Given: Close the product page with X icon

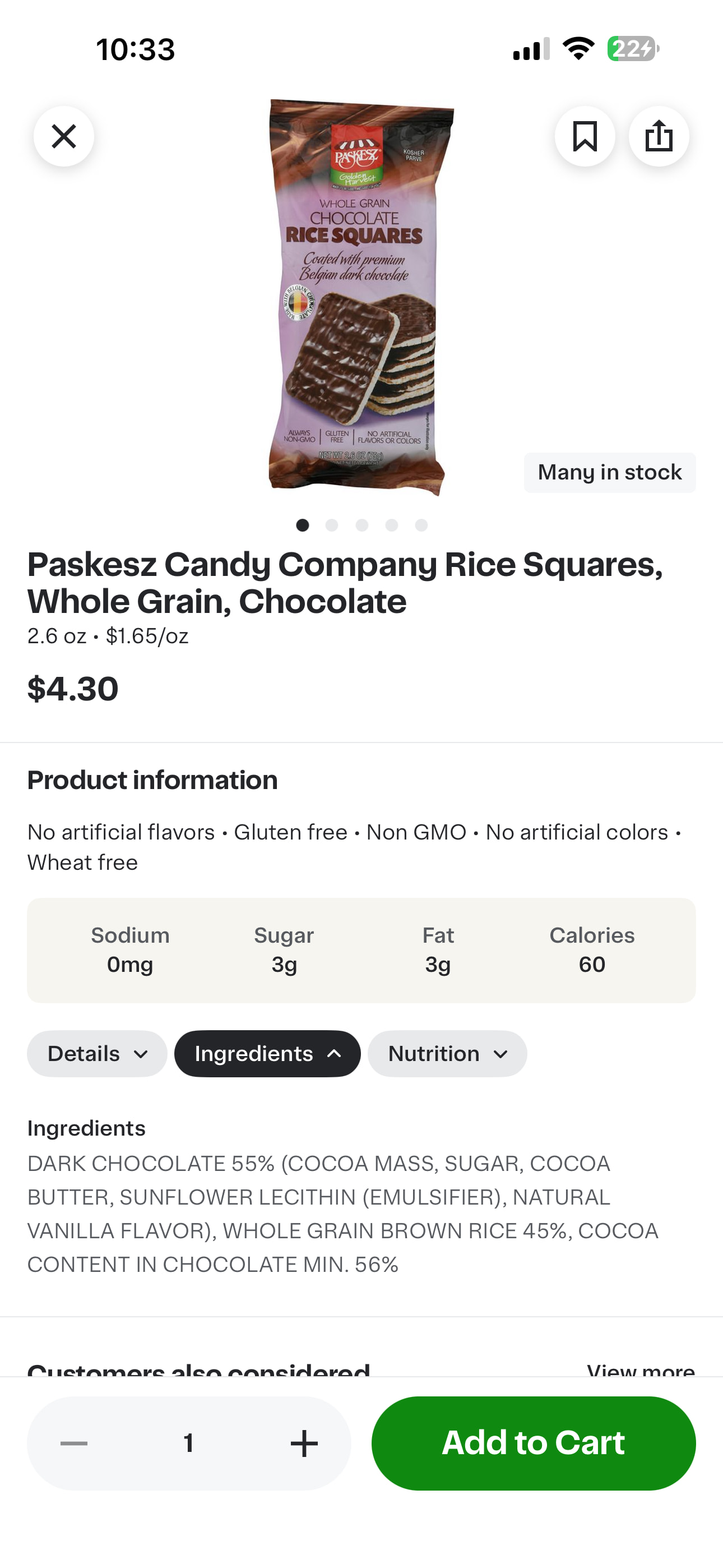Looking at the screenshot, I should pos(64,136).
